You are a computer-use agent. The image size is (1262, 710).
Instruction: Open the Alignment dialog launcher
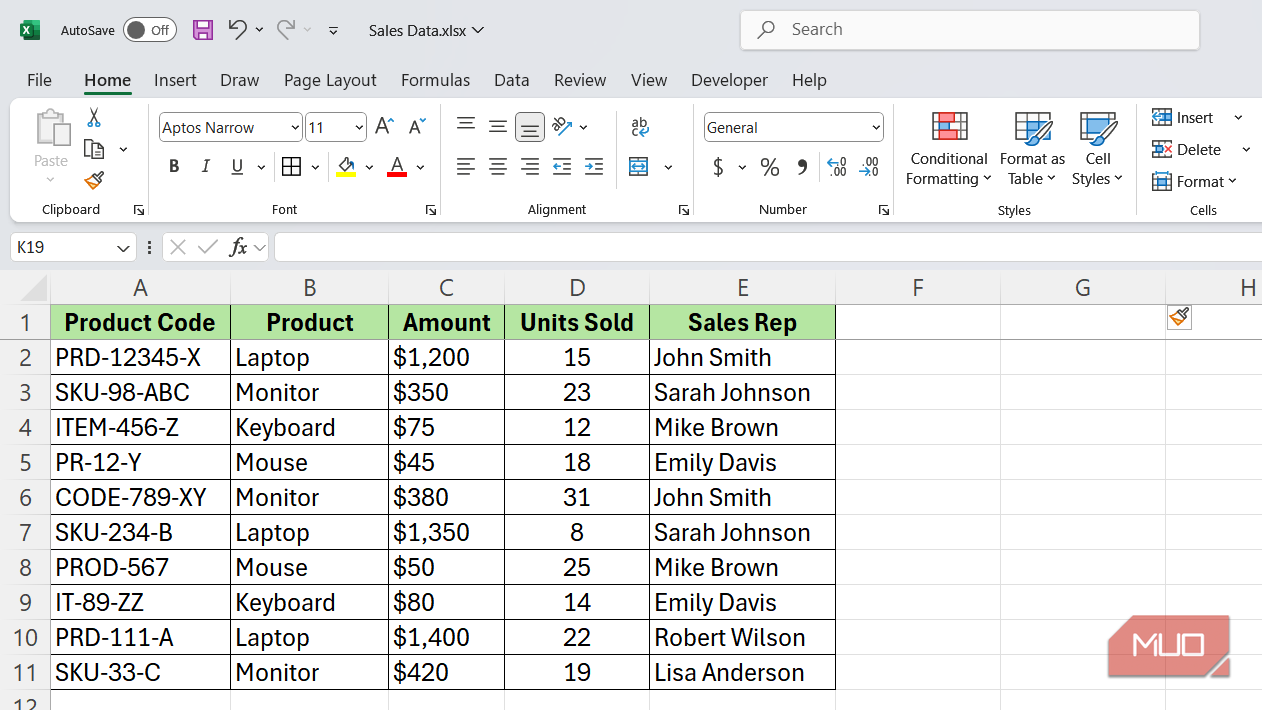[x=684, y=210]
